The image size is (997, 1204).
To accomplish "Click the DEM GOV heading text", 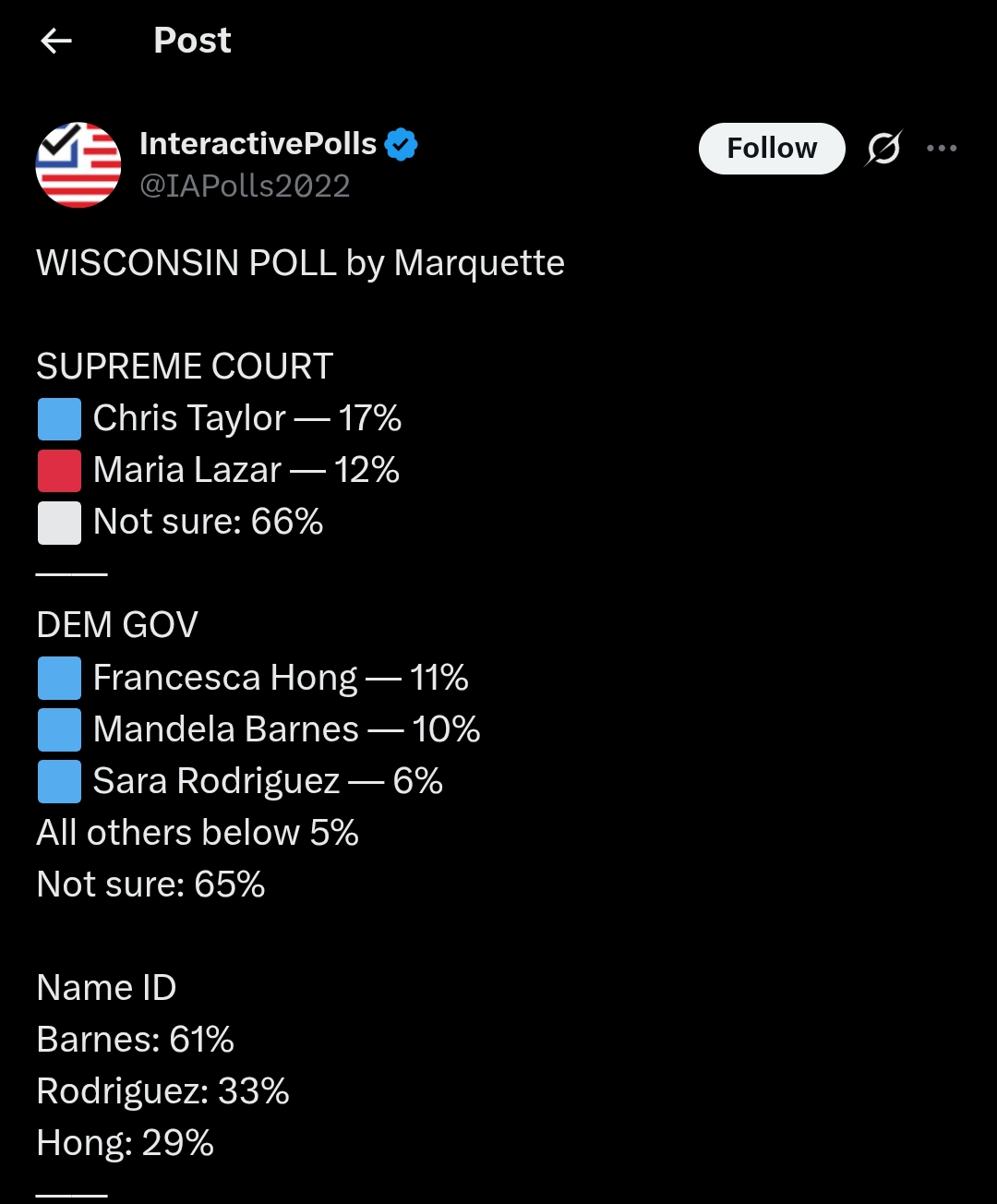I will click(117, 625).
